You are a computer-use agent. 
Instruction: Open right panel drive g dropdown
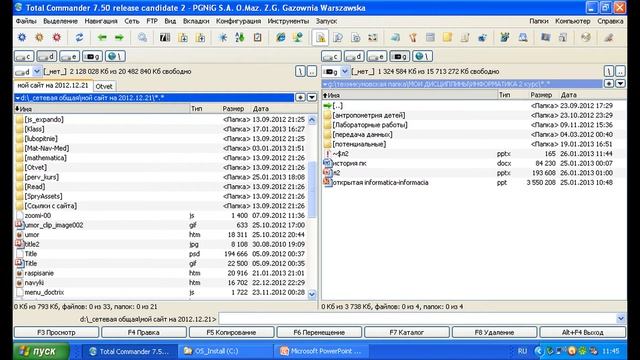click(x=345, y=71)
